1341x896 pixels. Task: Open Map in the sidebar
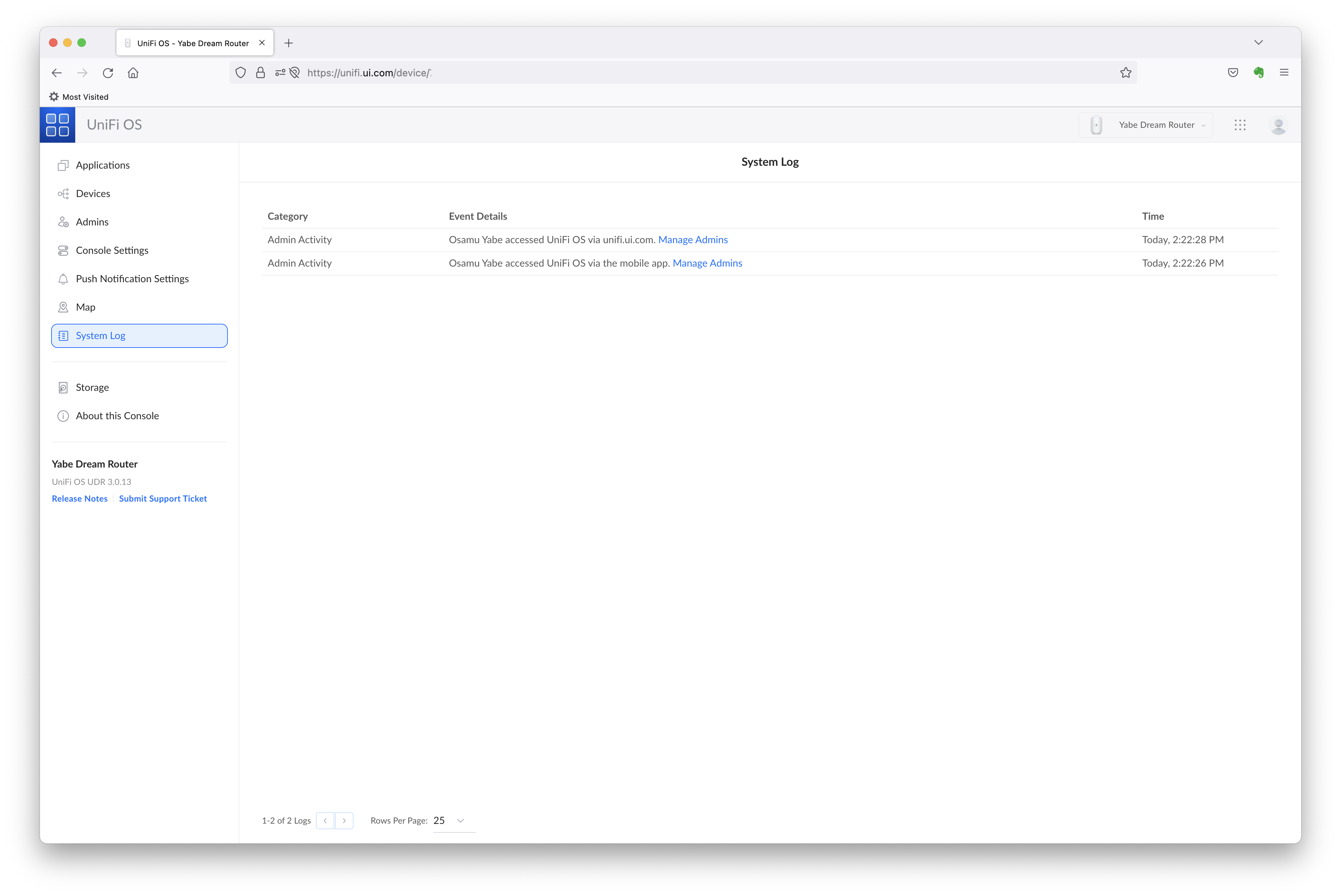(x=139, y=307)
